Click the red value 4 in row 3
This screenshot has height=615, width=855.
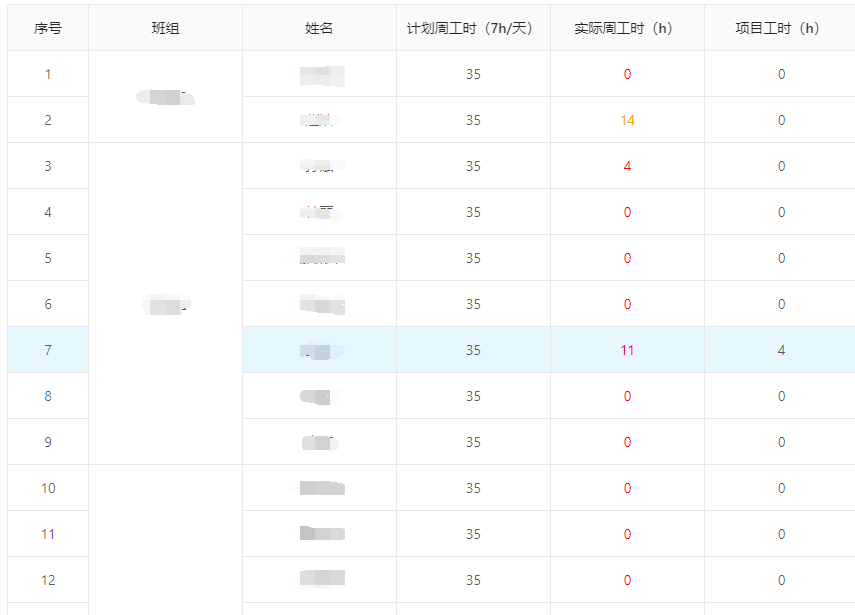click(x=627, y=165)
